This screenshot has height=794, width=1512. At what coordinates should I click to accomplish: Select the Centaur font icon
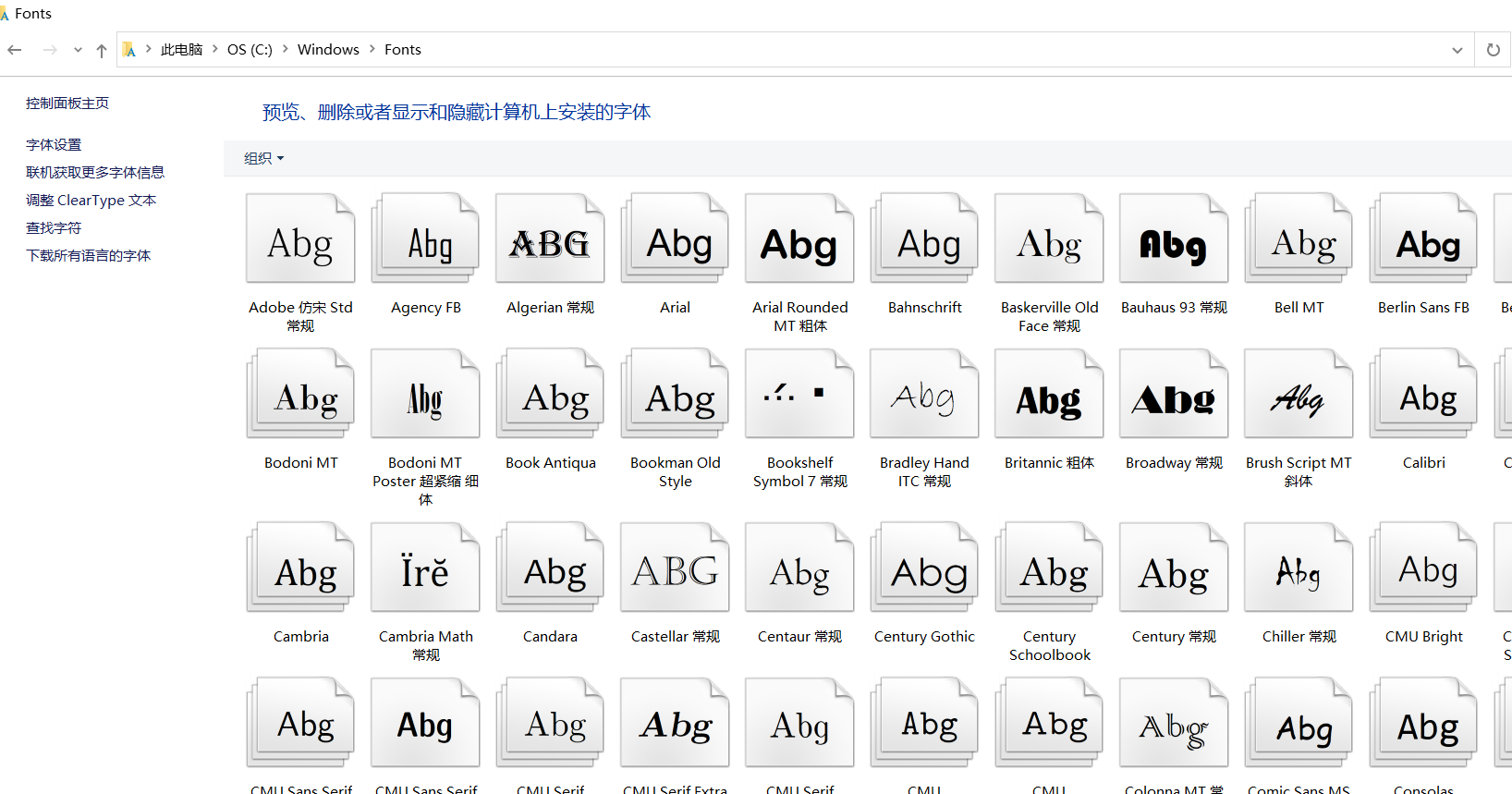pyautogui.click(x=799, y=568)
